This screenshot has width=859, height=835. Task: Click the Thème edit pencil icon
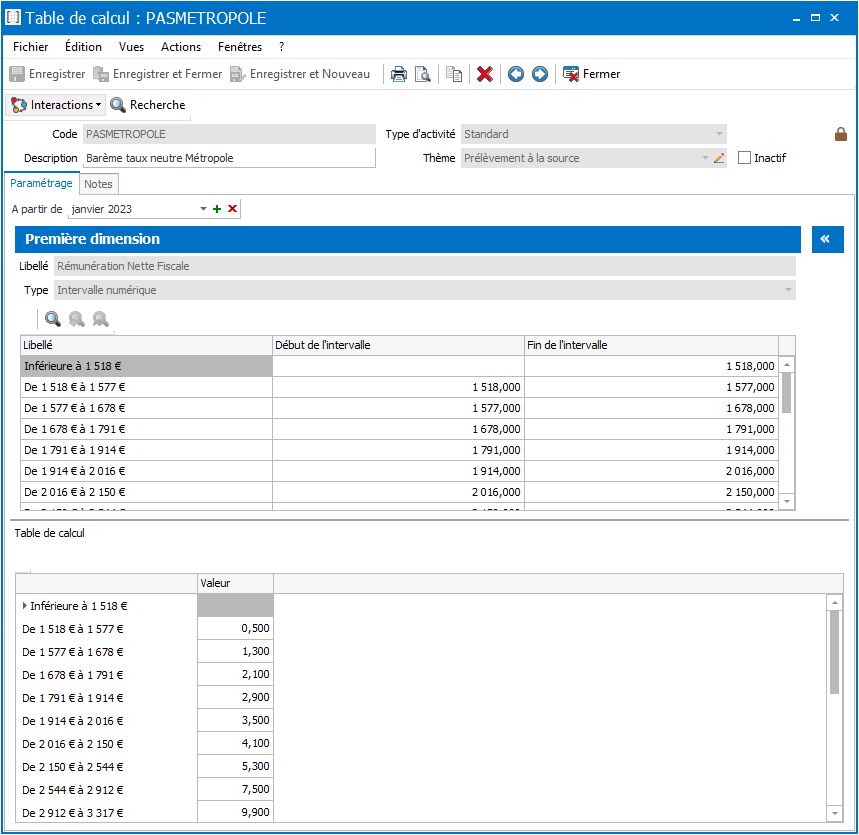point(719,158)
